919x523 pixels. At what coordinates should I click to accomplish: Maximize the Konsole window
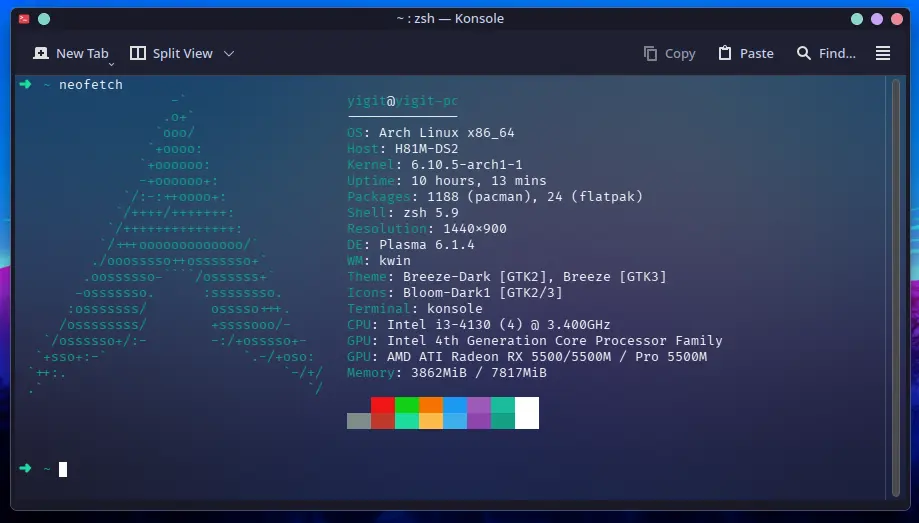(877, 19)
